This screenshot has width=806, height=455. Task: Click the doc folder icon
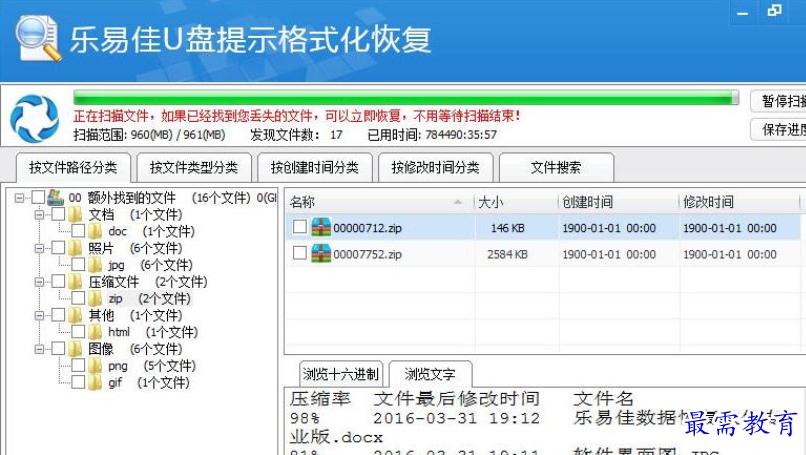[95, 231]
